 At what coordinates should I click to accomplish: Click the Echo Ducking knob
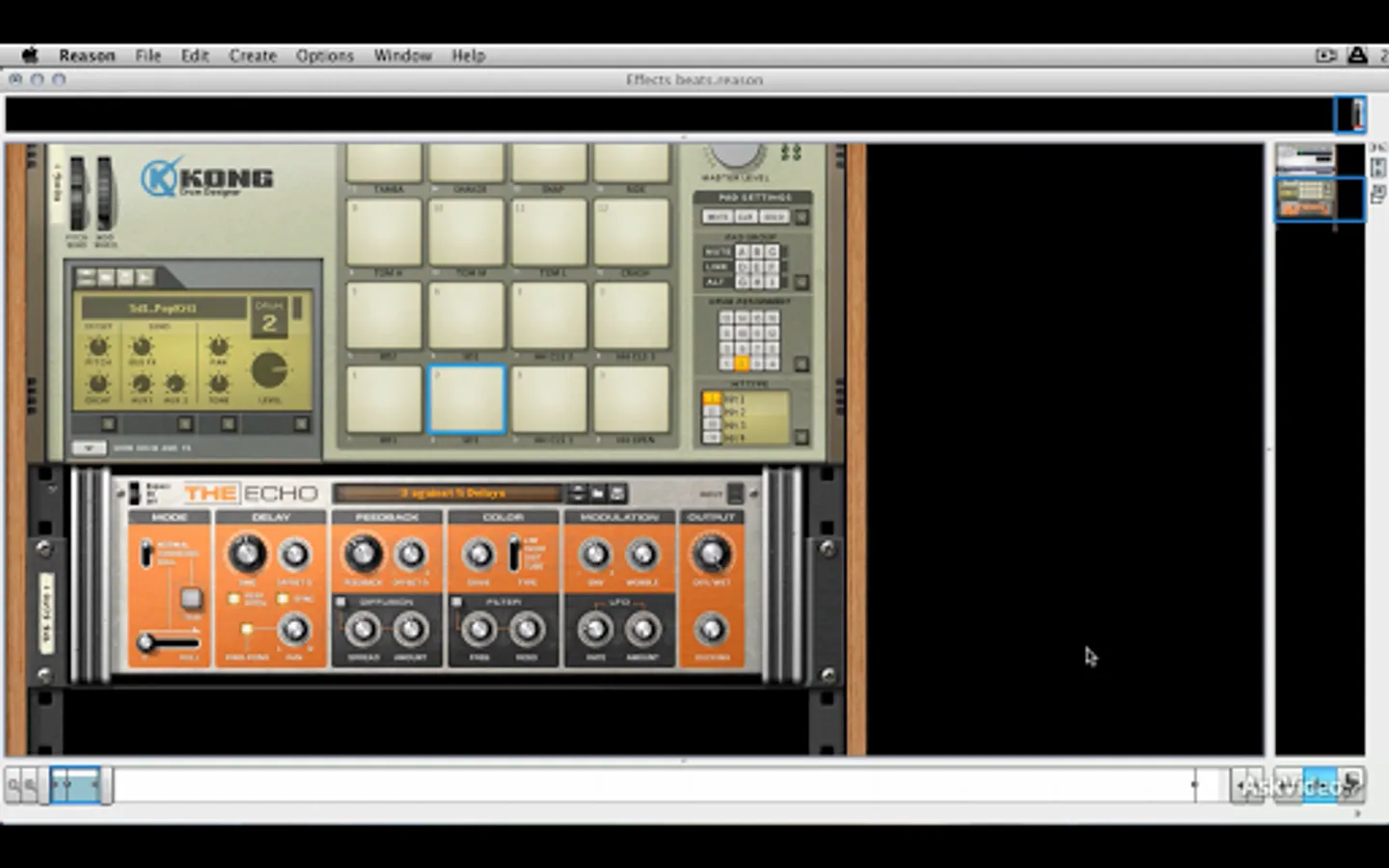pyautogui.click(x=712, y=630)
